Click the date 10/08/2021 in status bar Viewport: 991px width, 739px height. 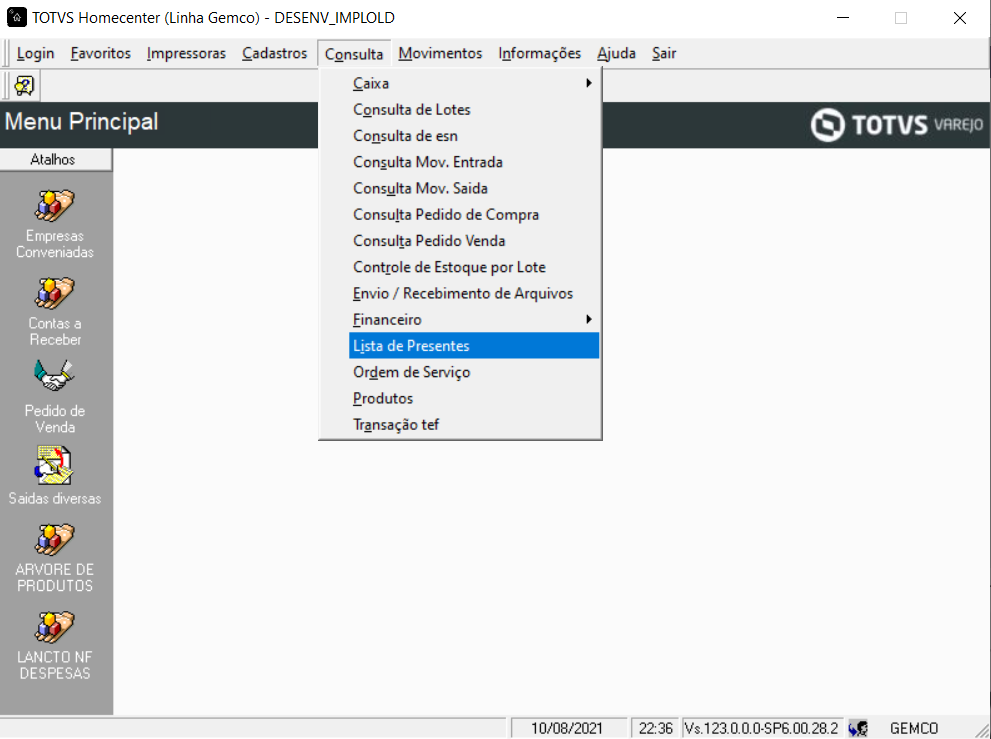(568, 728)
